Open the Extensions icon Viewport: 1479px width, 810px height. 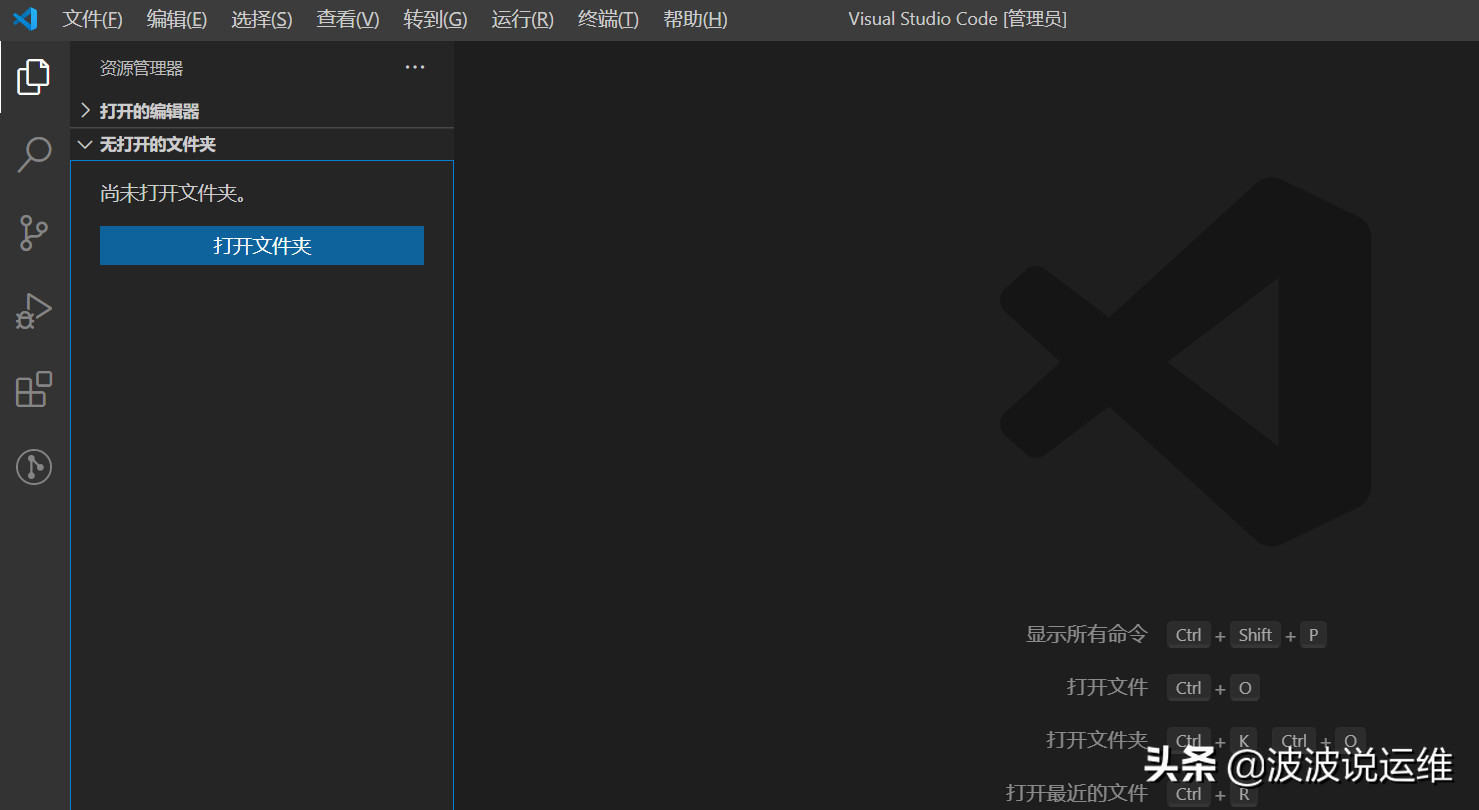pos(33,389)
